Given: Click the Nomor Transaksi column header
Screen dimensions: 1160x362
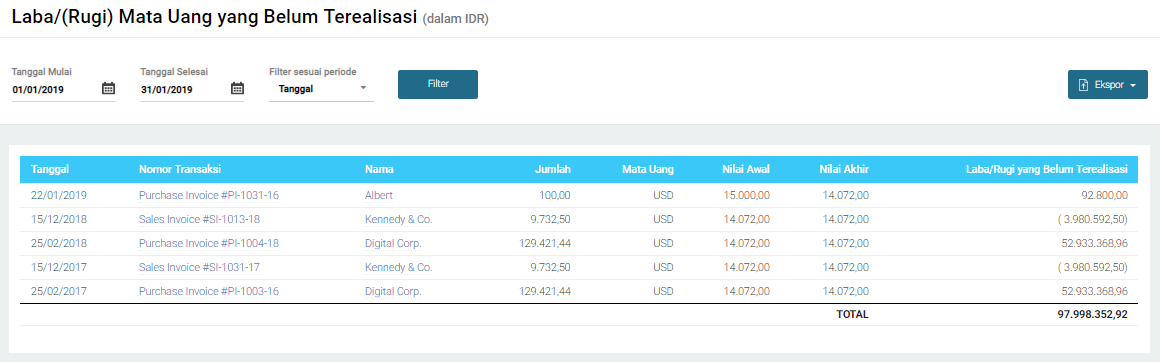Looking at the screenshot, I should click(x=181, y=170).
